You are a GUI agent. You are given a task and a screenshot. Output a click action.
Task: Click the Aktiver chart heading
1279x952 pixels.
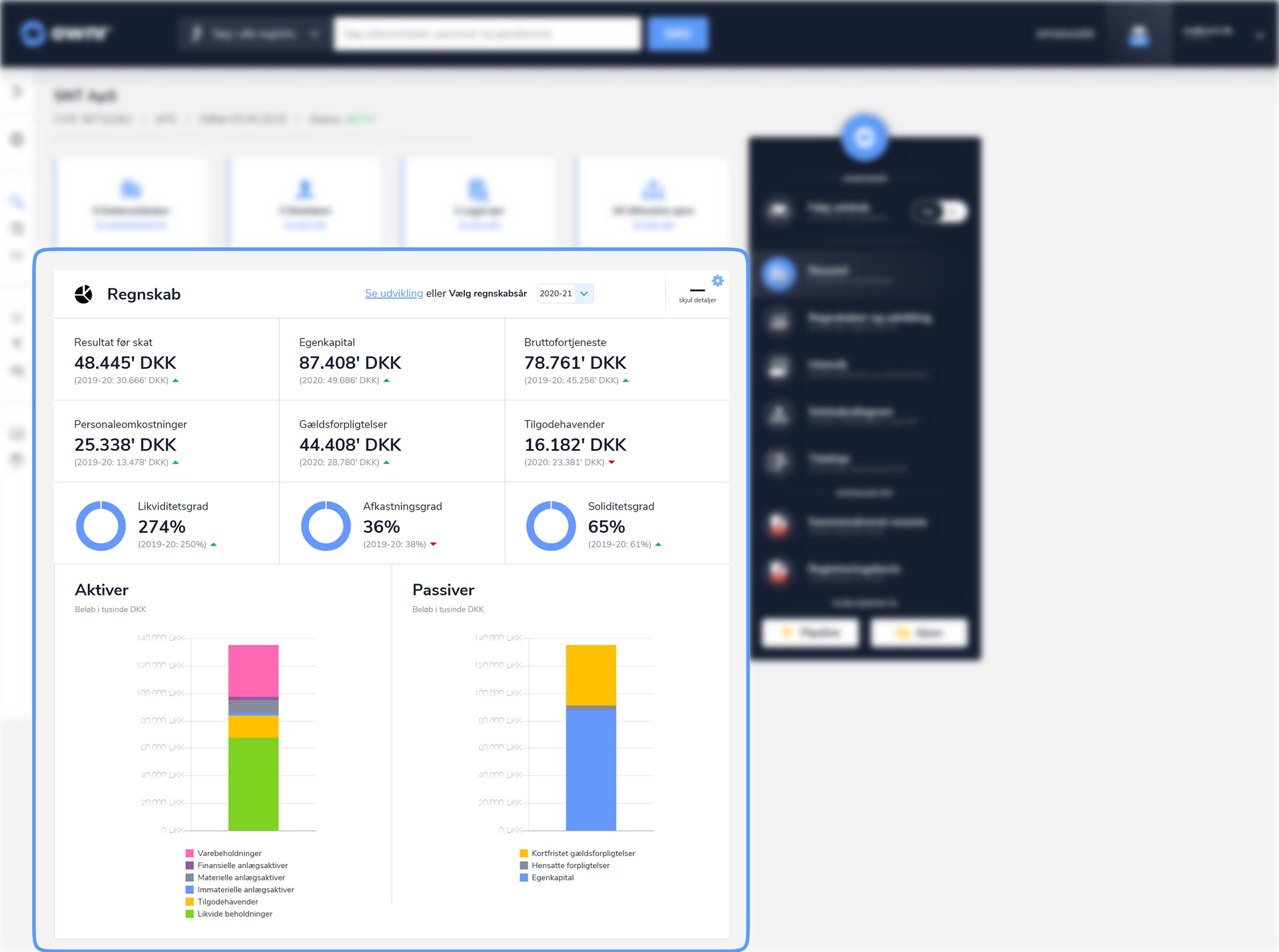pyautogui.click(x=101, y=590)
